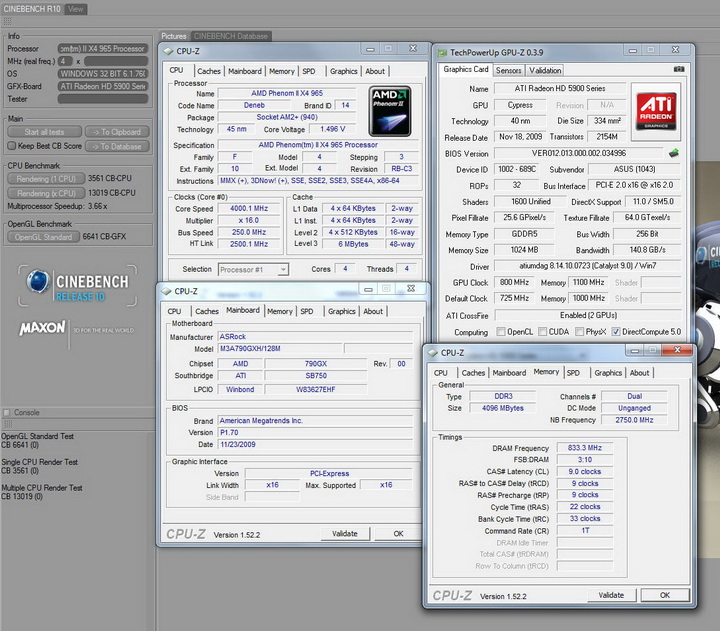Enable the Keep Best CB Score checkbox

pyautogui.click(x=10, y=146)
